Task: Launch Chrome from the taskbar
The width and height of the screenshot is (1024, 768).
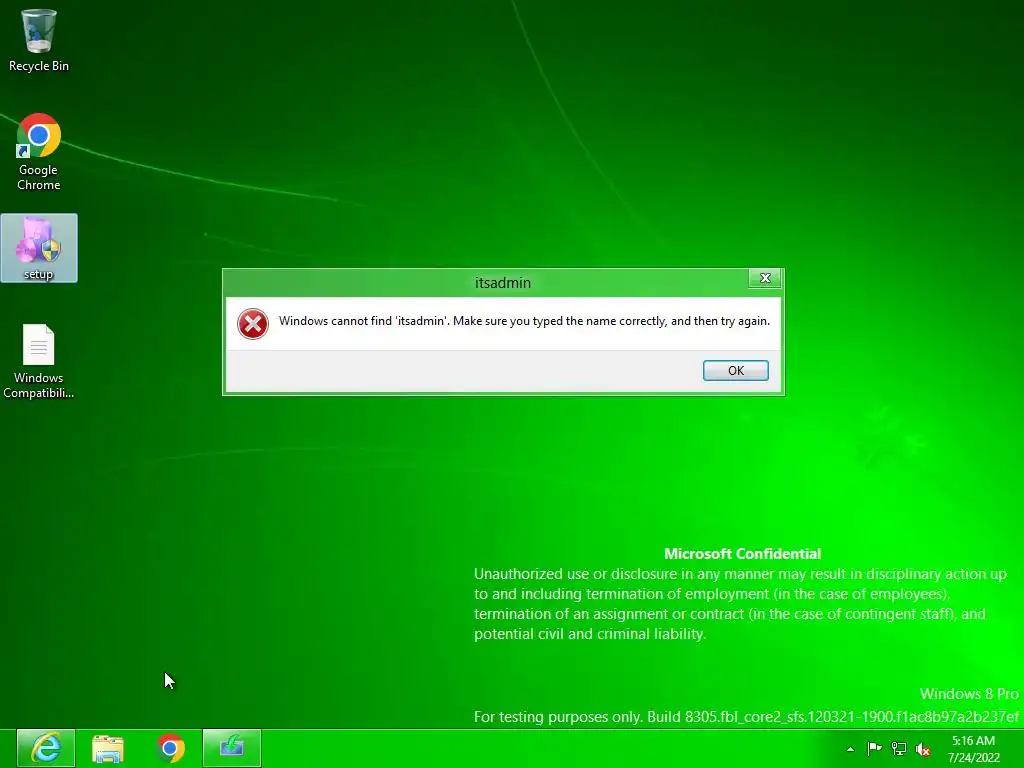Action: point(170,748)
